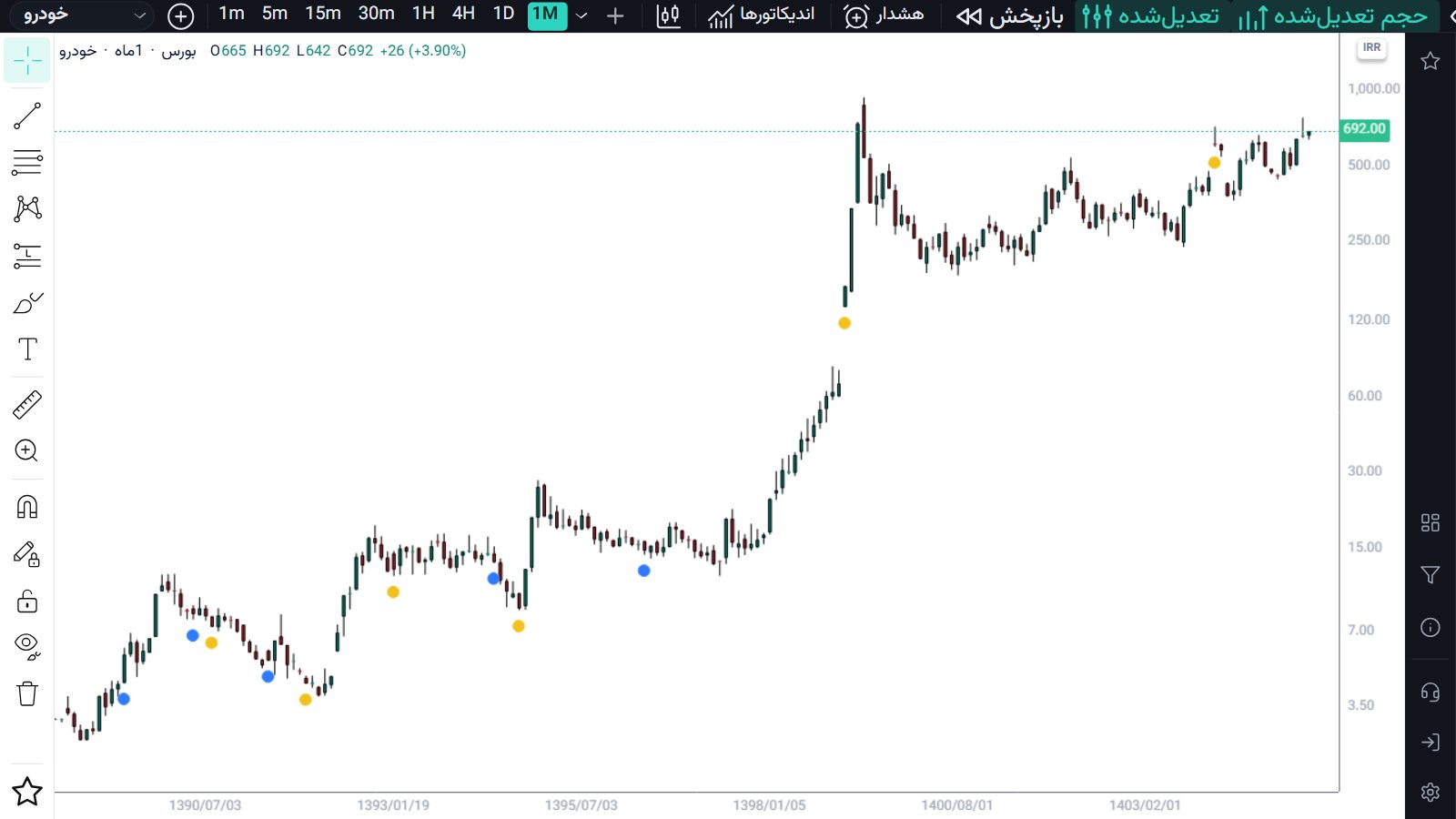Switch to the 1m timeframe
The width and height of the screenshot is (1456, 819).
(x=232, y=14)
